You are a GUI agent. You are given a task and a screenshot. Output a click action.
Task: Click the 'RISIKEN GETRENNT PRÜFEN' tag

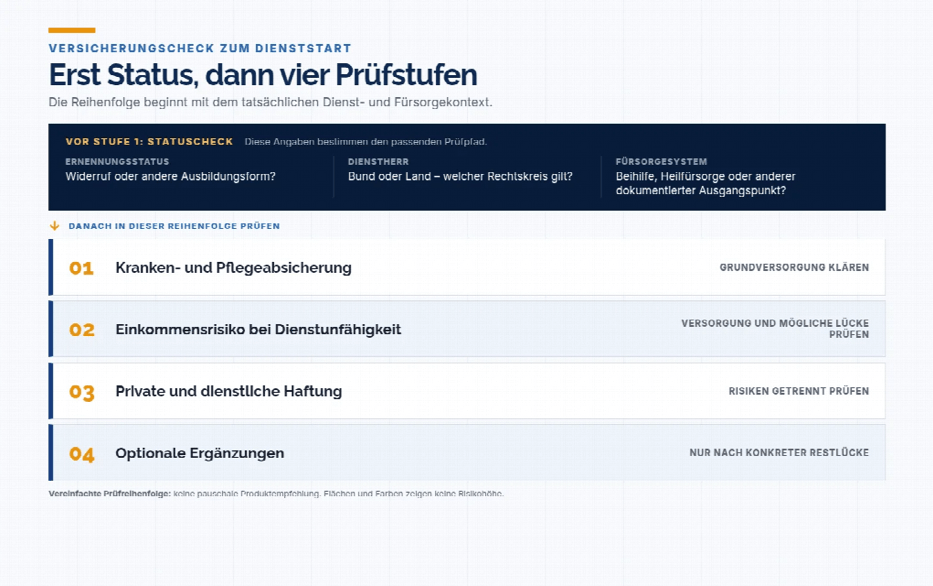(x=799, y=391)
